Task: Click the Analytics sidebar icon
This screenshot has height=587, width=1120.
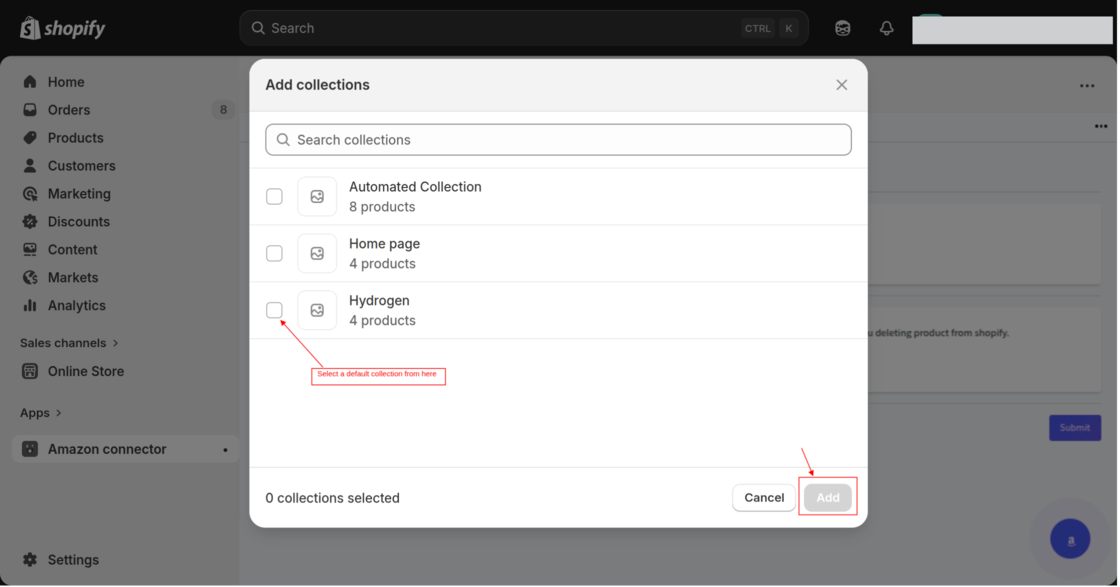Action: pos(30,306)
